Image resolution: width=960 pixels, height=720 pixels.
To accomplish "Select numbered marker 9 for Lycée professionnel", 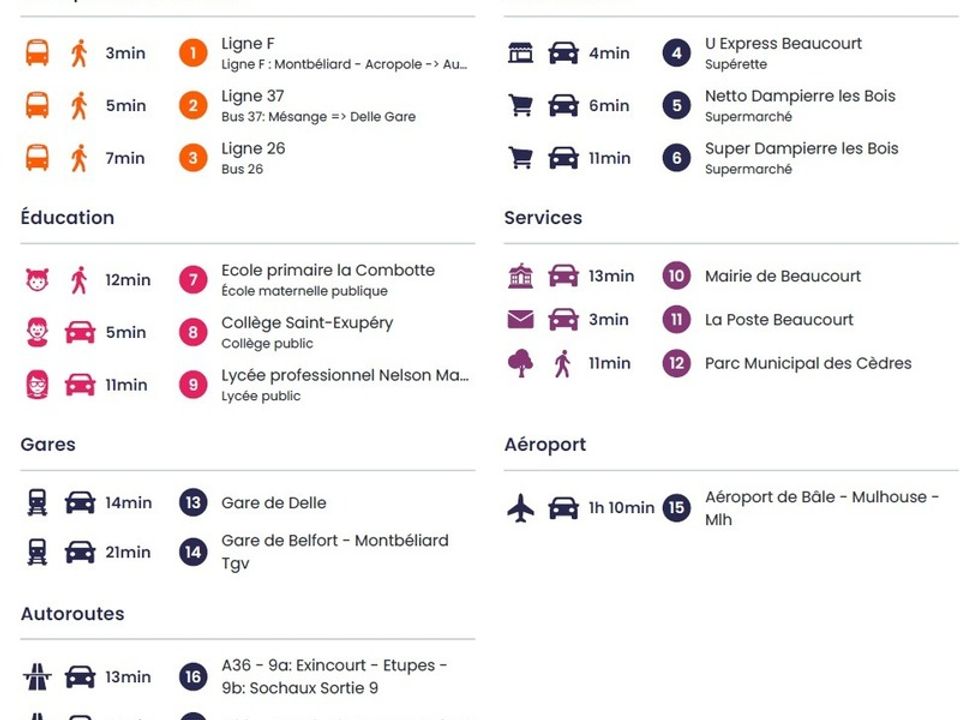I will tap(193, 384).
